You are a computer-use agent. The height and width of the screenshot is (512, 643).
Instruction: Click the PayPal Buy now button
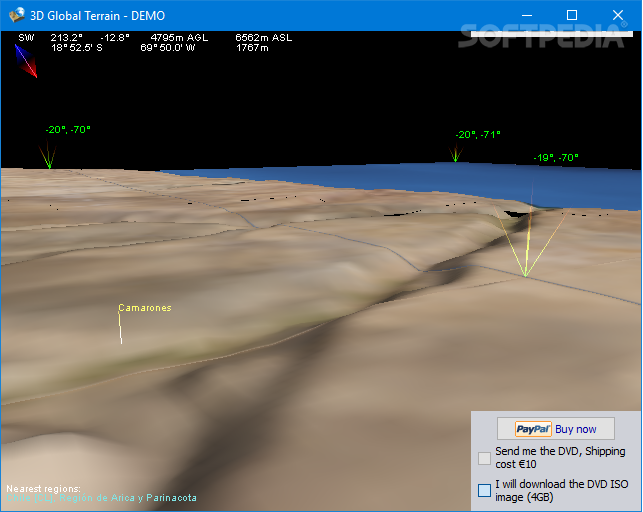pos(556,429)
